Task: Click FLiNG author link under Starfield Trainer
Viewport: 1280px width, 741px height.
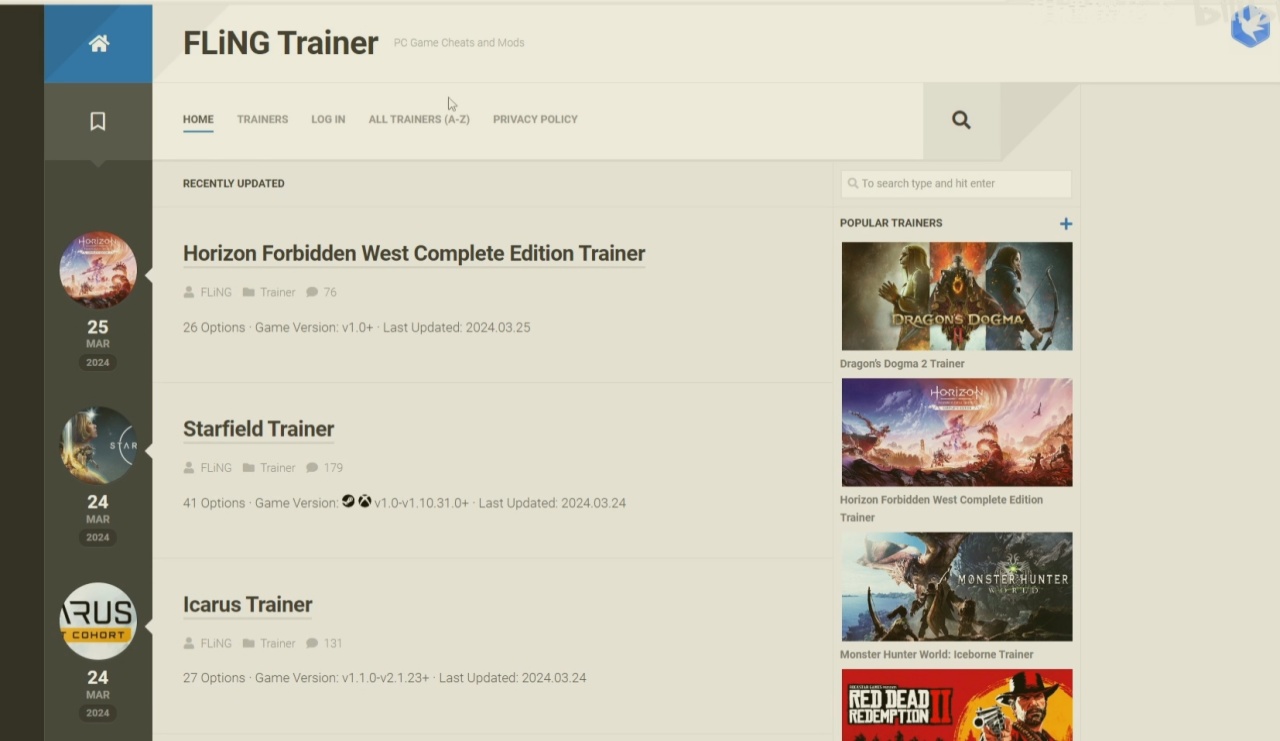Action: pos(216,467)
